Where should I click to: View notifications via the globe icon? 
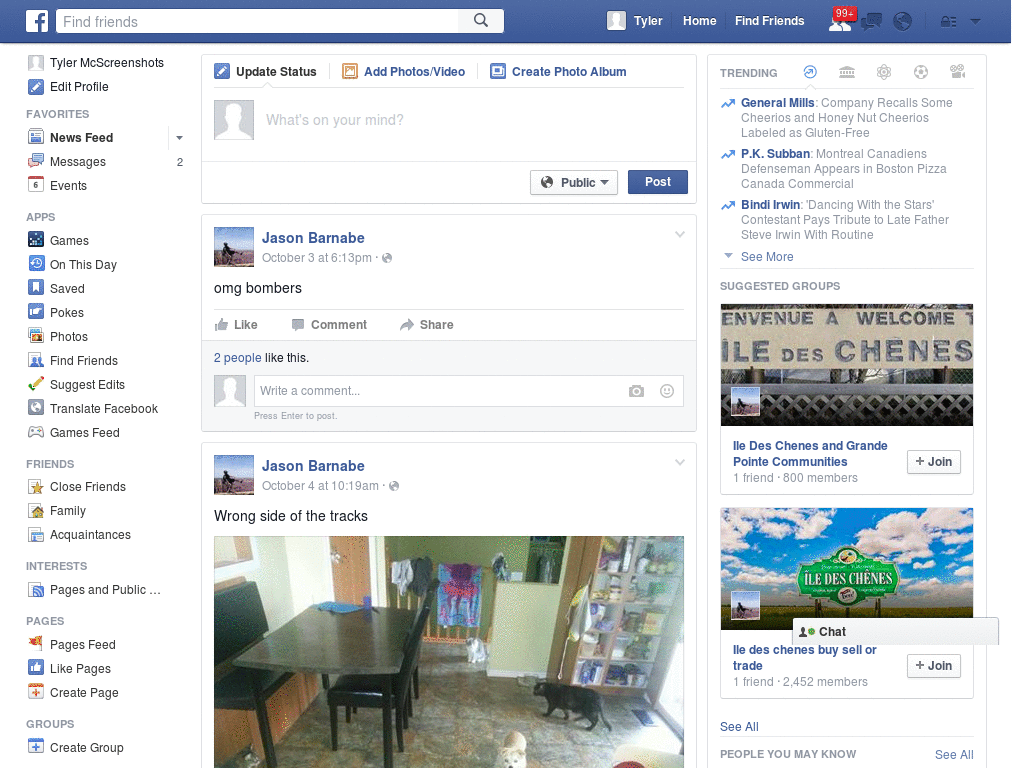coord(901,21)
